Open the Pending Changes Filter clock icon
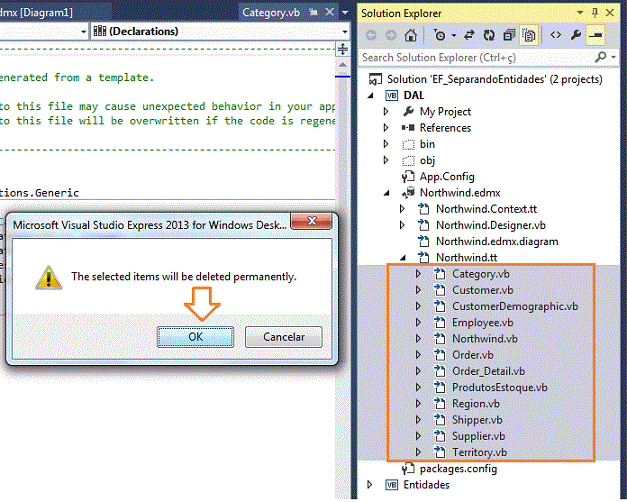The height and width of the screenshot is (502, 627). tap(440, 36)
